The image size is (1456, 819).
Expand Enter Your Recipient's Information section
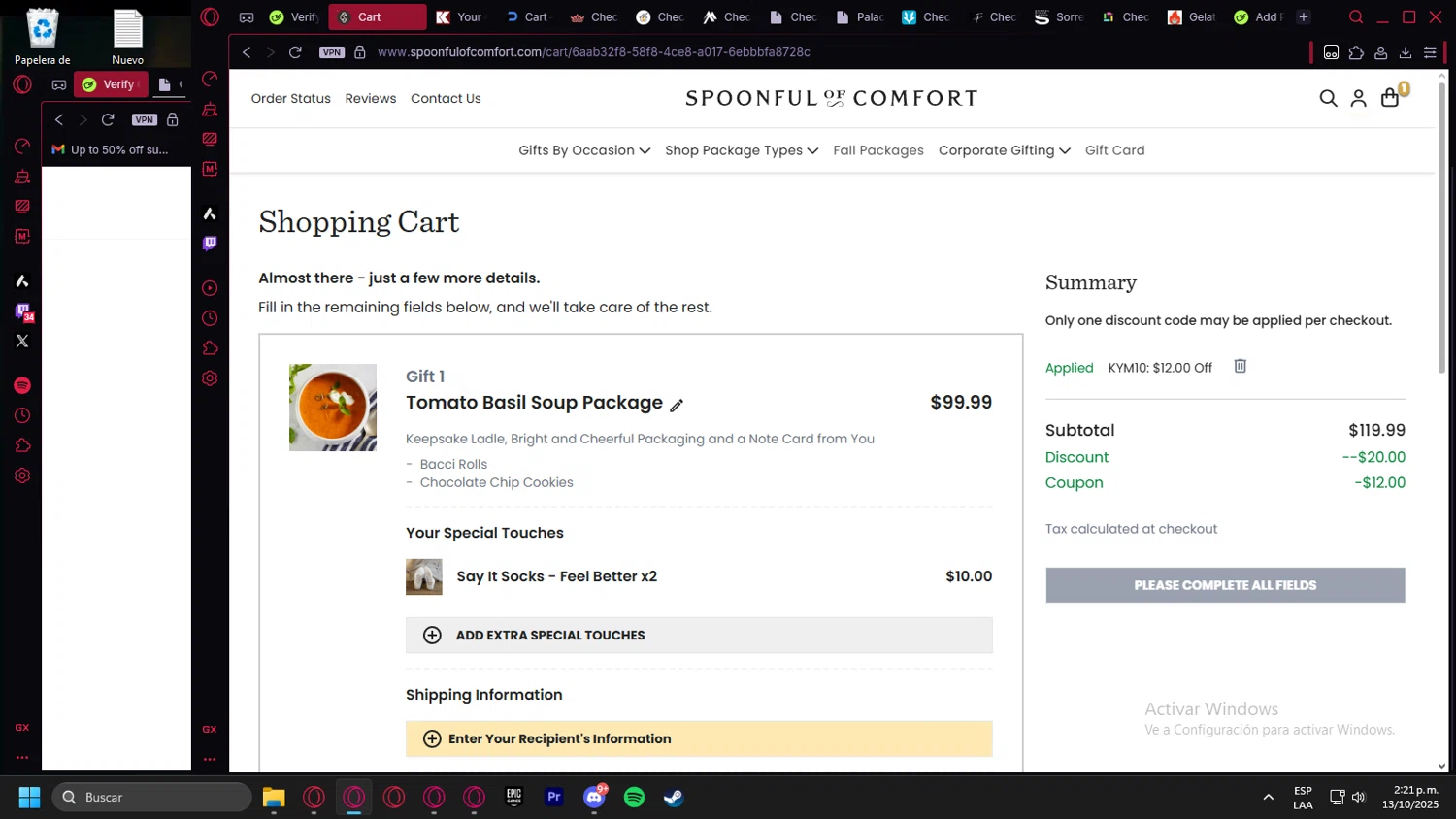click(x=699, y=738)
